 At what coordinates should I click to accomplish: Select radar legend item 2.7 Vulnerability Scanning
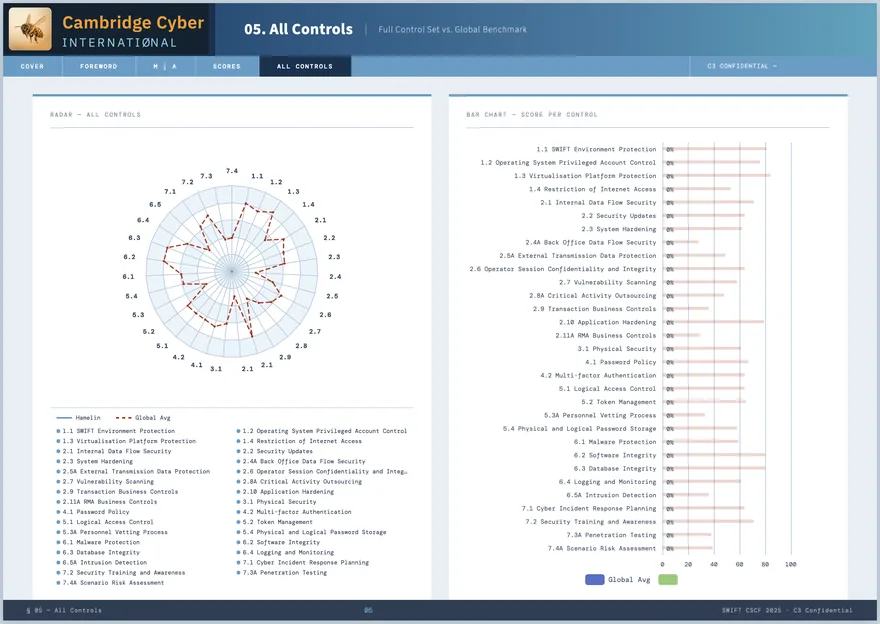tap(105, 481)
